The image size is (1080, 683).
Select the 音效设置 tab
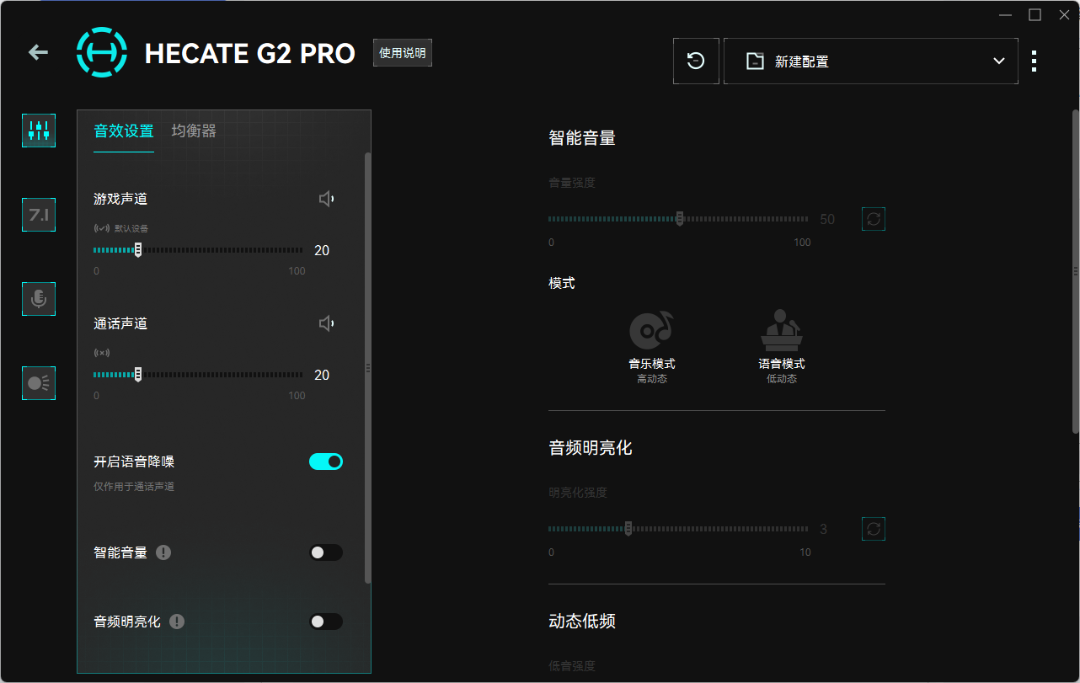click(x=124, y=131)
